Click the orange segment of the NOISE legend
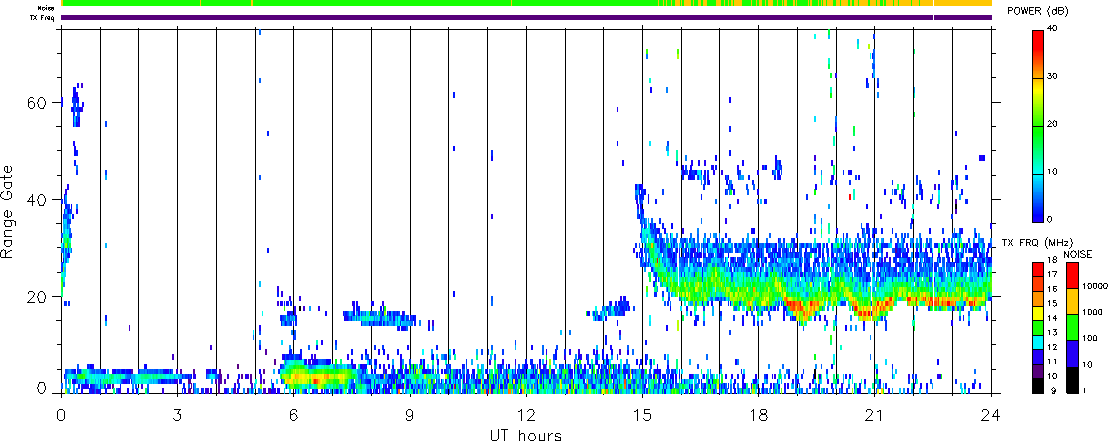1108x441 pixels. coord(1073,301)
